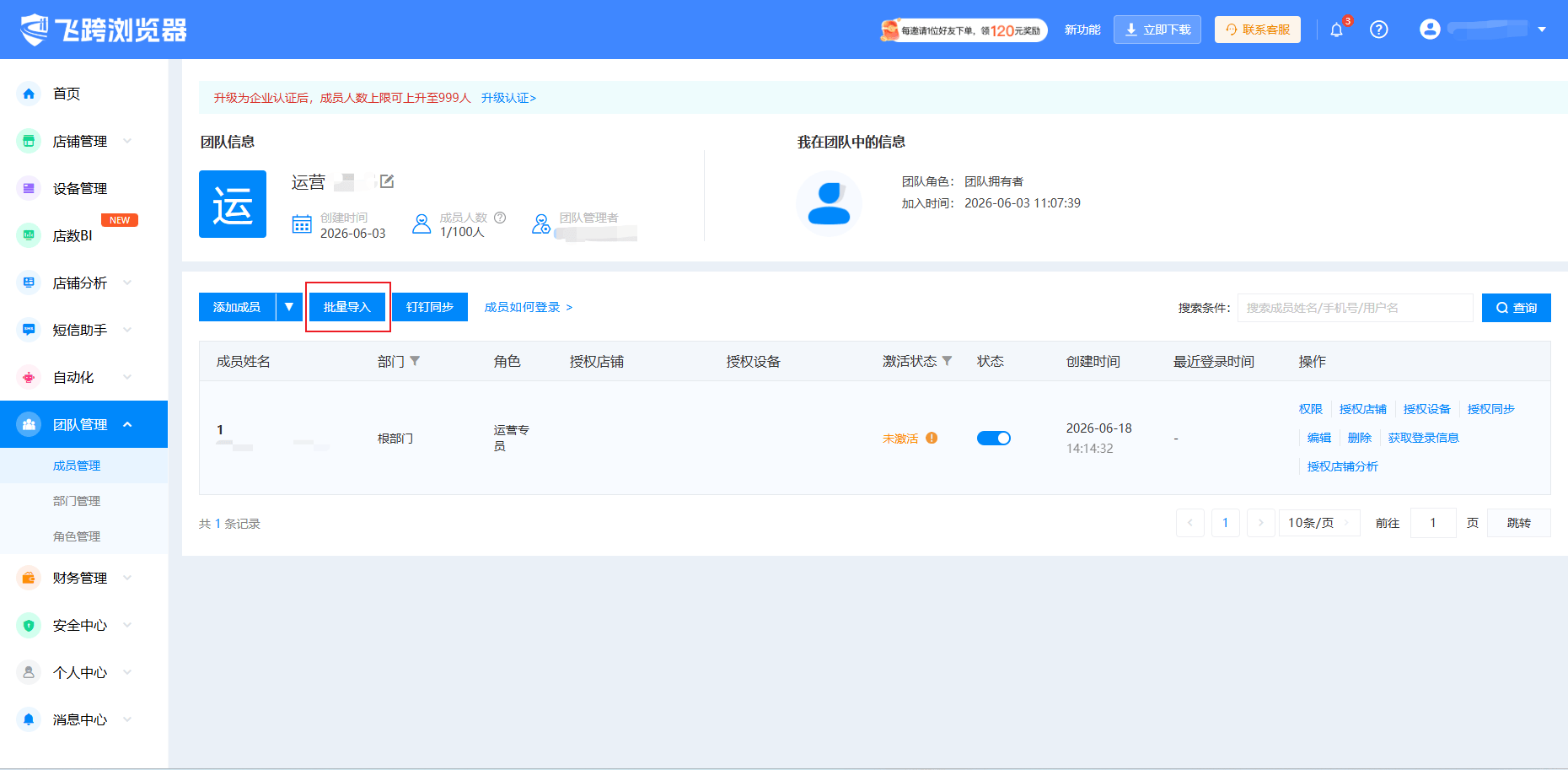Expand the 短信助手 chevron
Screen dimensions: 1568x770
pos(127,330)
